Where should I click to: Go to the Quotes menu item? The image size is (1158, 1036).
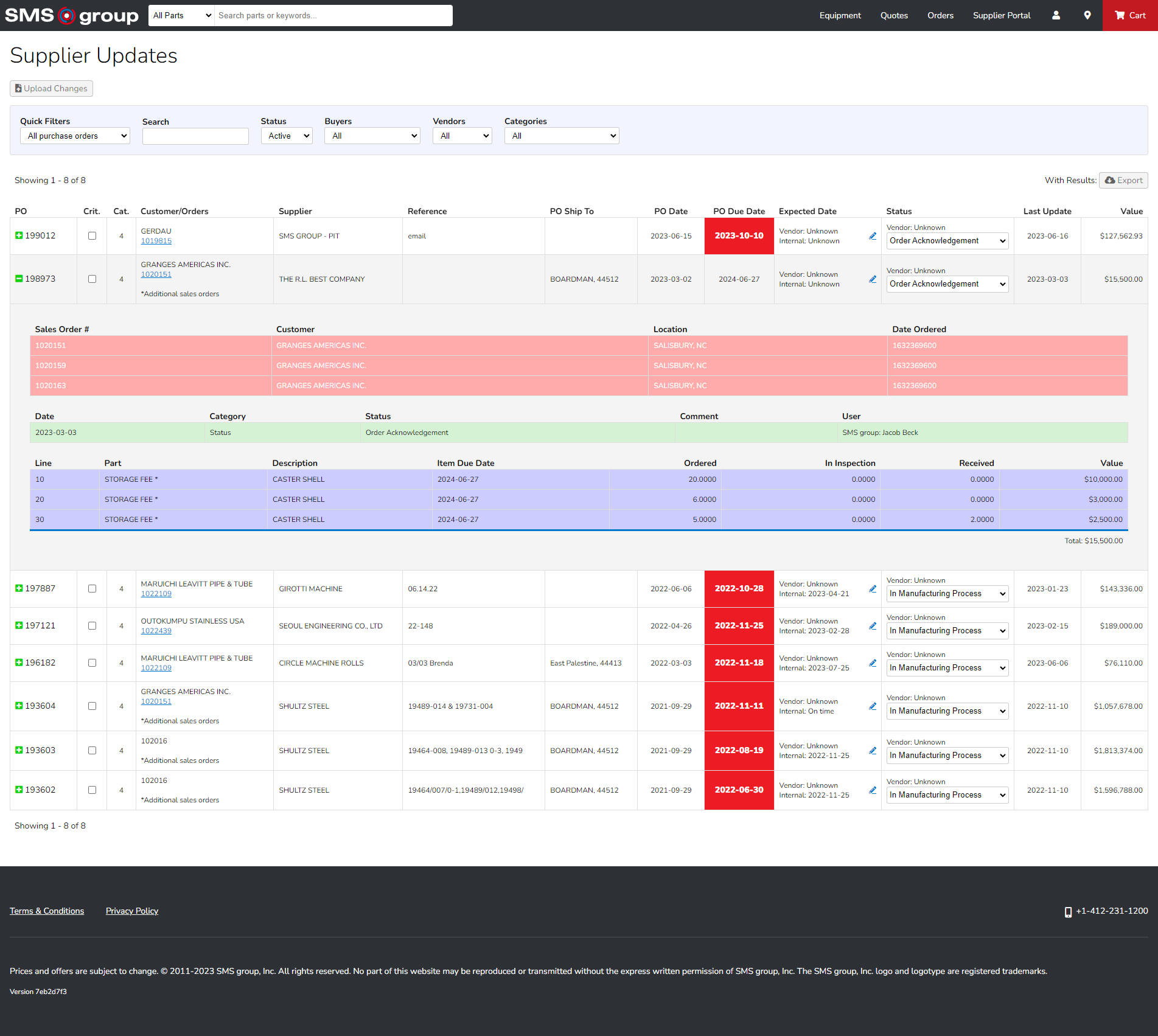point(894,15)
